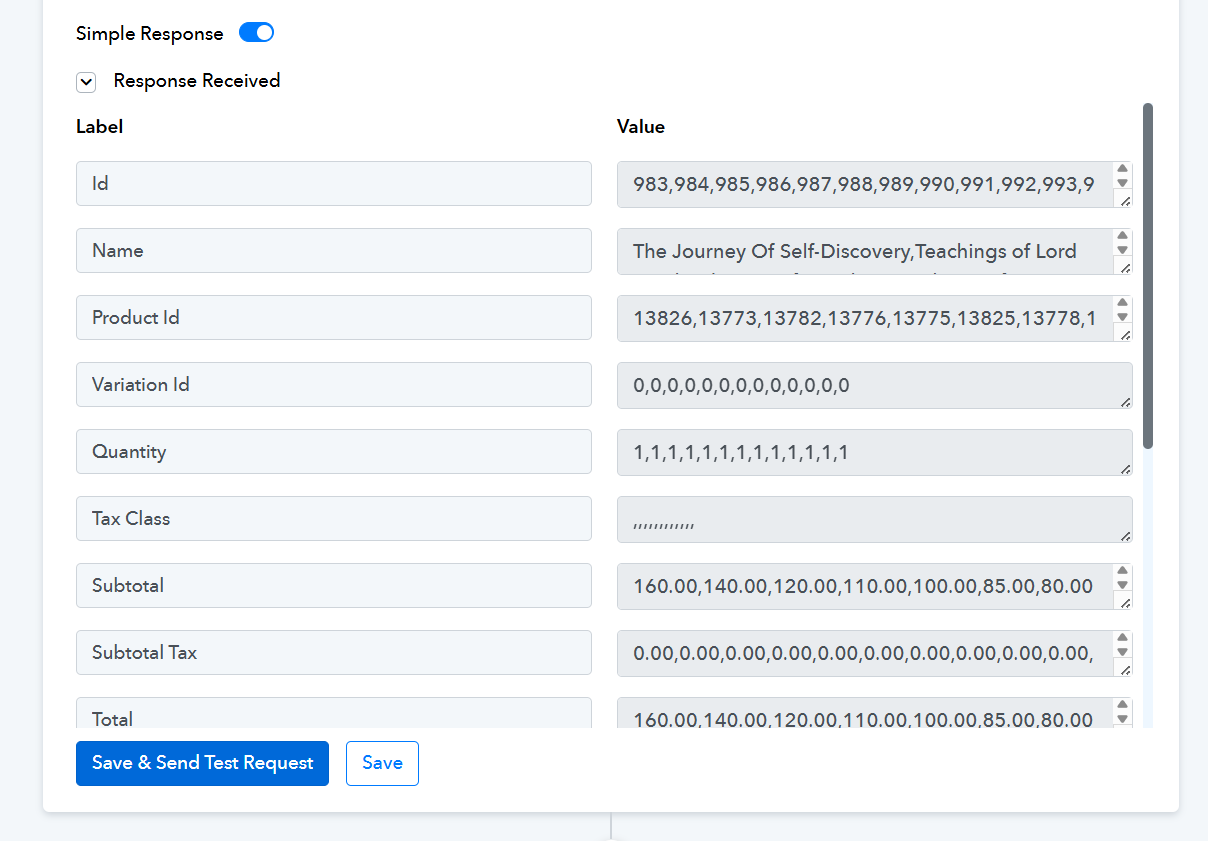Click resize handle of Tax Class value
This screenshot has width=1208, height=841.
pos(1125,535)
